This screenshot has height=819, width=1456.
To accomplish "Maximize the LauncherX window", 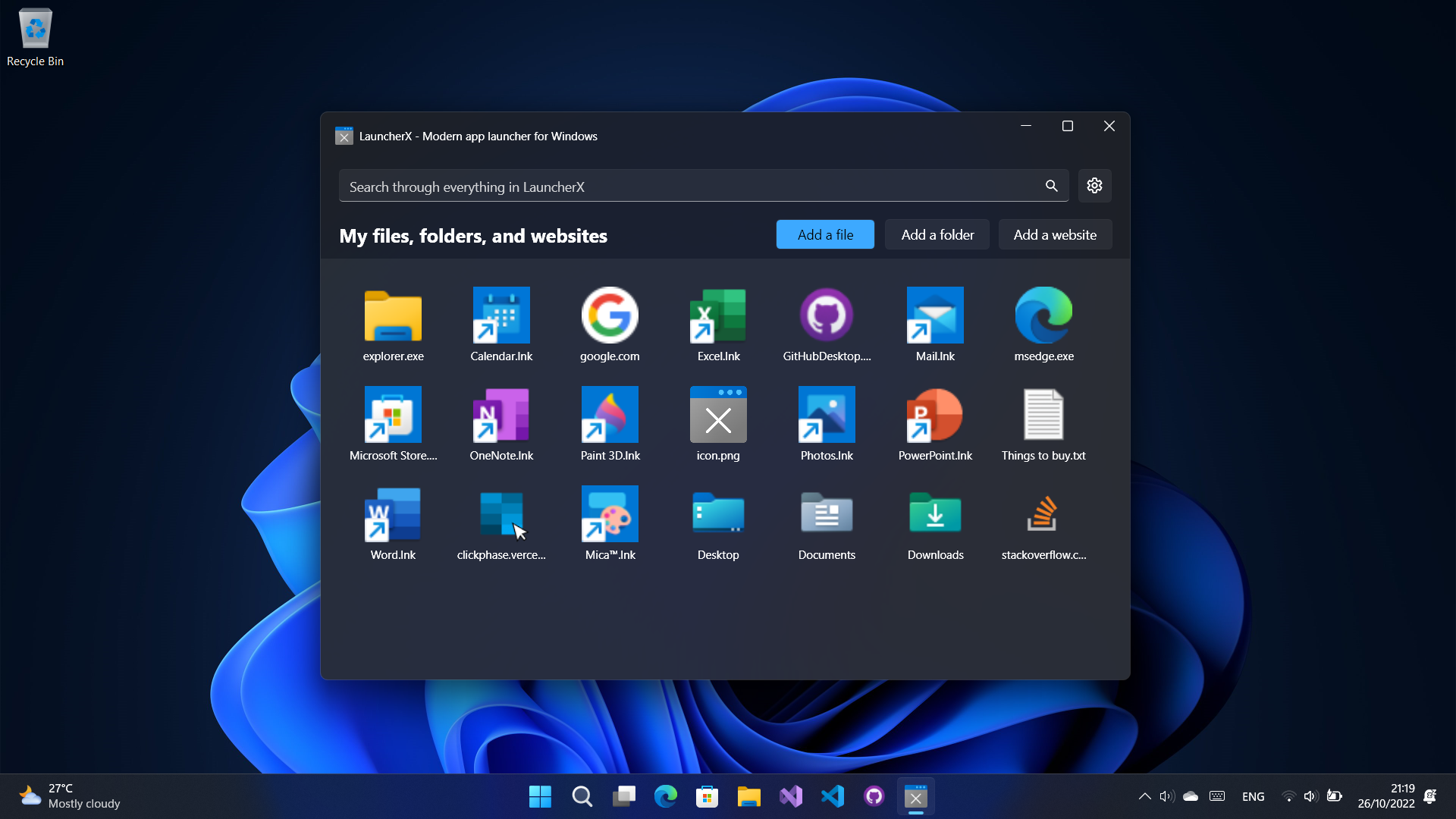I will pyautogui.click(x=1068, y=126).
